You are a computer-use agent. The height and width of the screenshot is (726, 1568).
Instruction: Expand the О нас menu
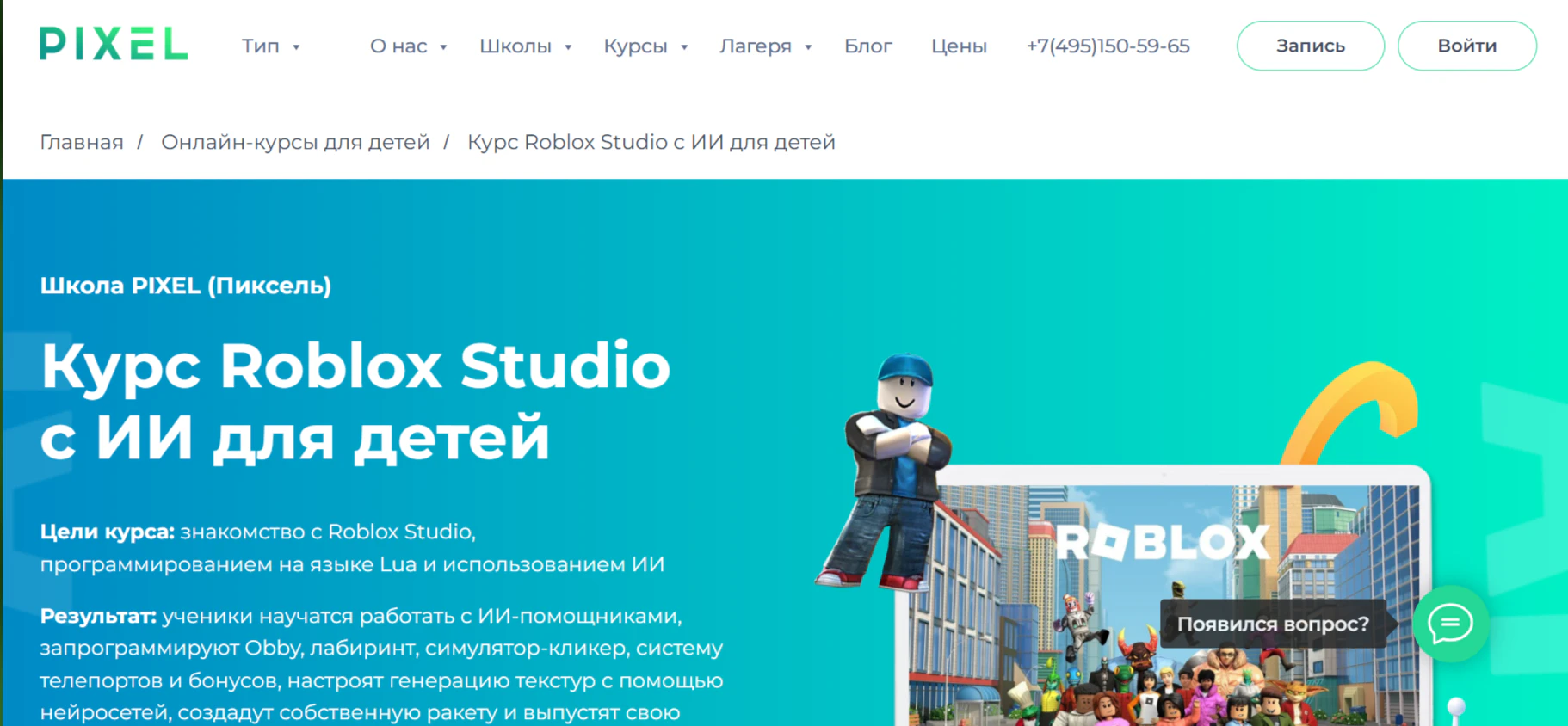[409, 46]
